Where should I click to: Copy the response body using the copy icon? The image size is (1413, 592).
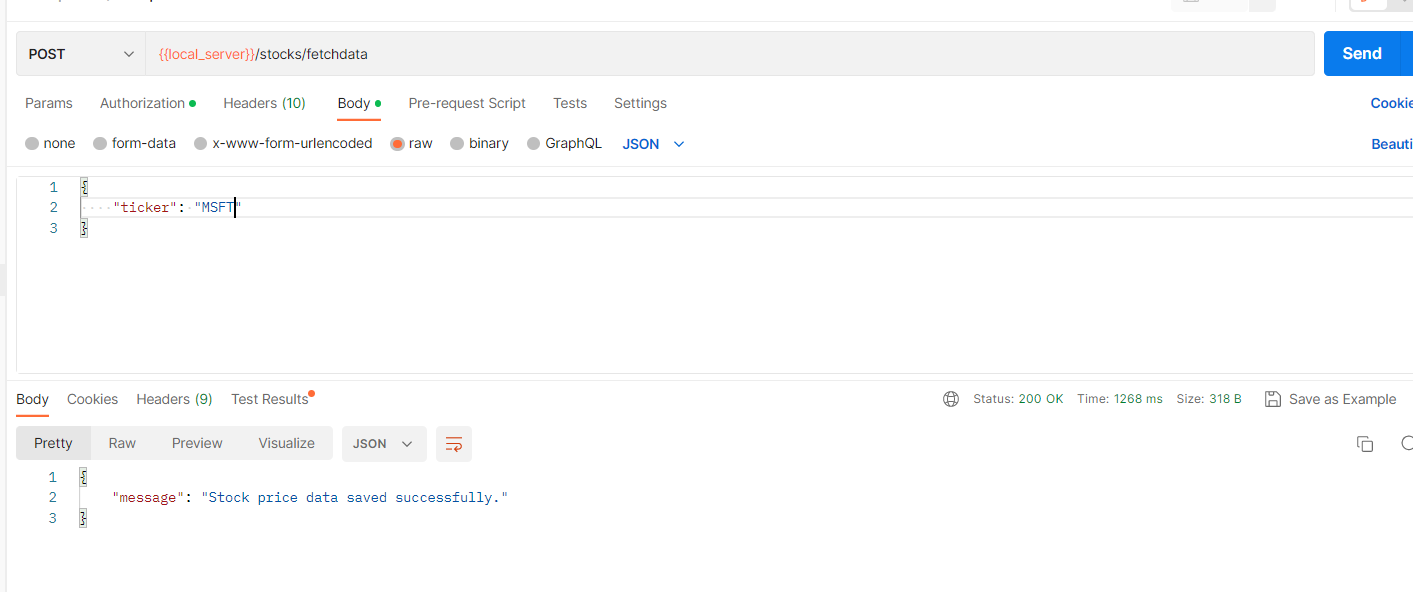tap(1364, 443)
